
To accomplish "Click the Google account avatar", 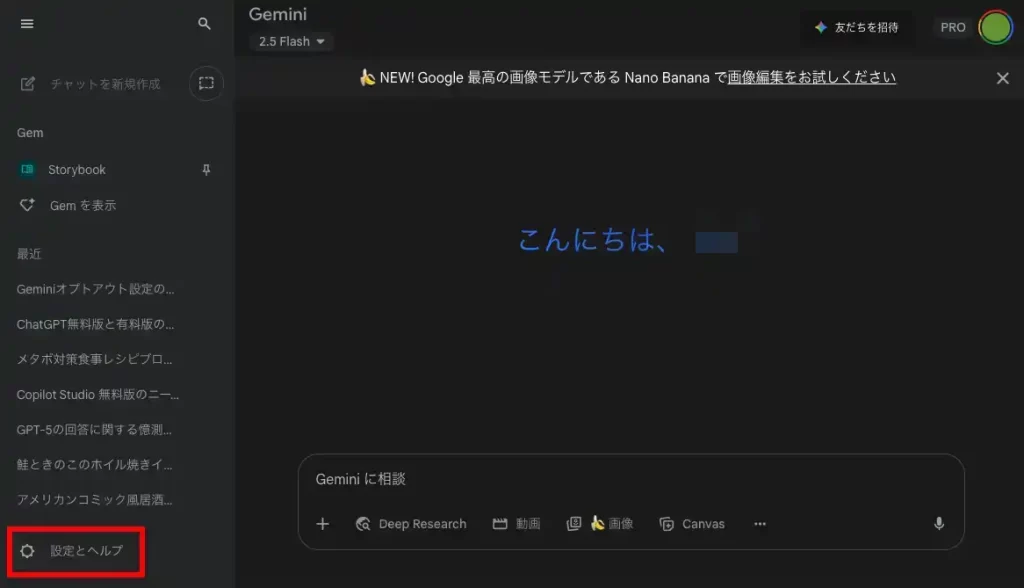I will 994,27.
